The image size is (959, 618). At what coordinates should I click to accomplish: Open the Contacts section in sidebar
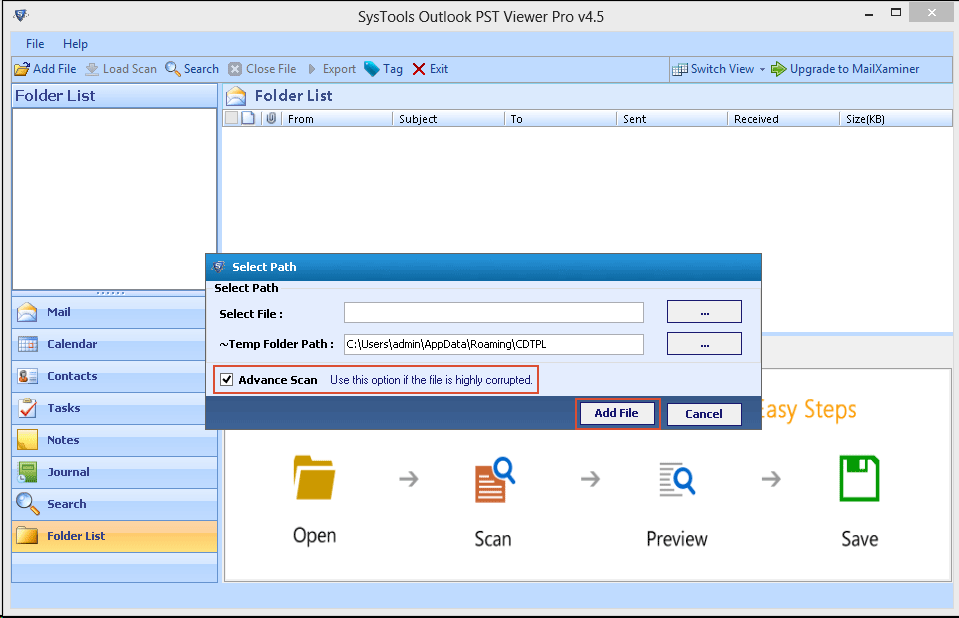tap(114, 376)
